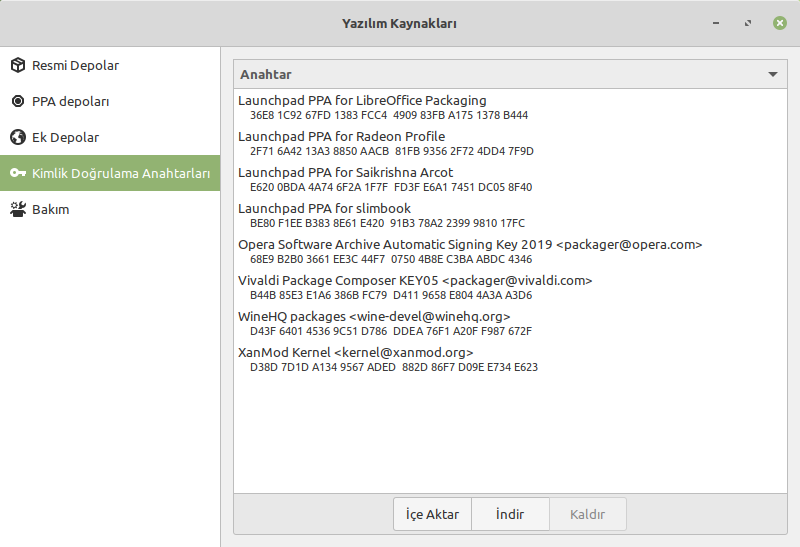
Task: Click fingerprint B44B 85E3 E1A6 386B FC79
Action: 318,295
